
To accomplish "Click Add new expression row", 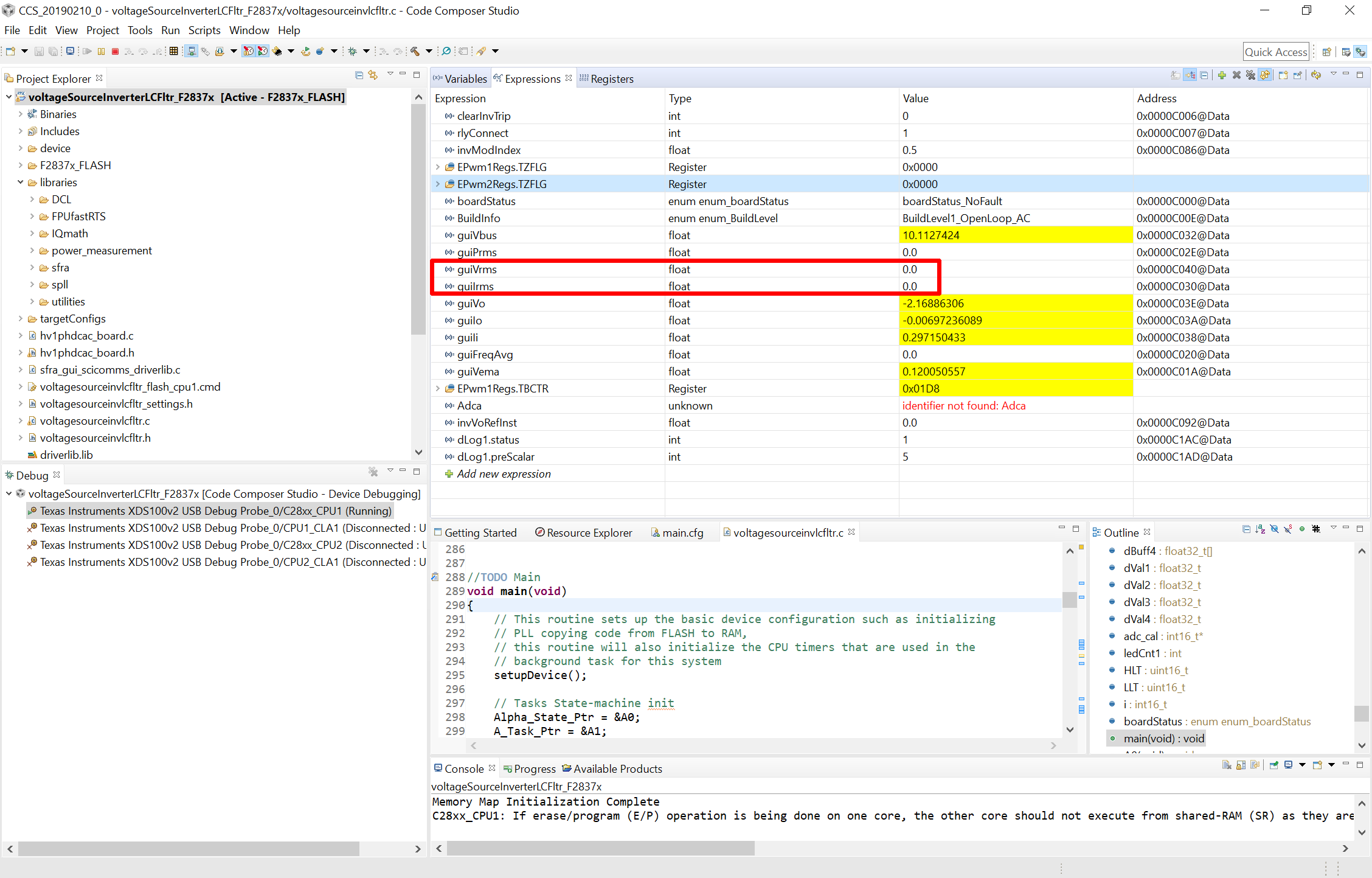I will click(504, 474).
